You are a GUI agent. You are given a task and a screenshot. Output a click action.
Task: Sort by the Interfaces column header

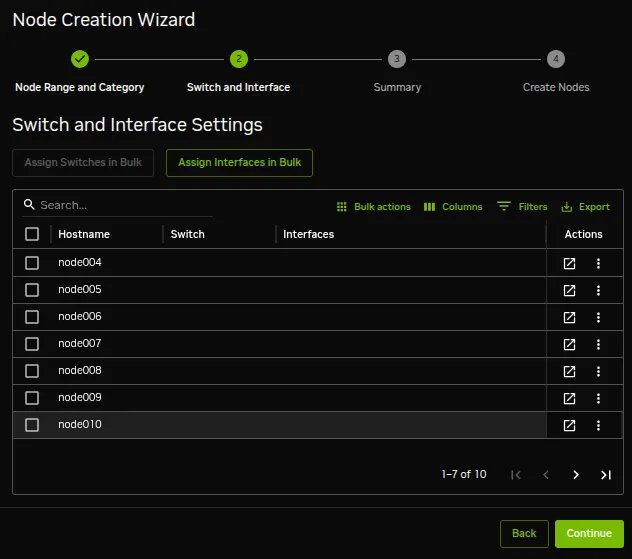point(308,234)
